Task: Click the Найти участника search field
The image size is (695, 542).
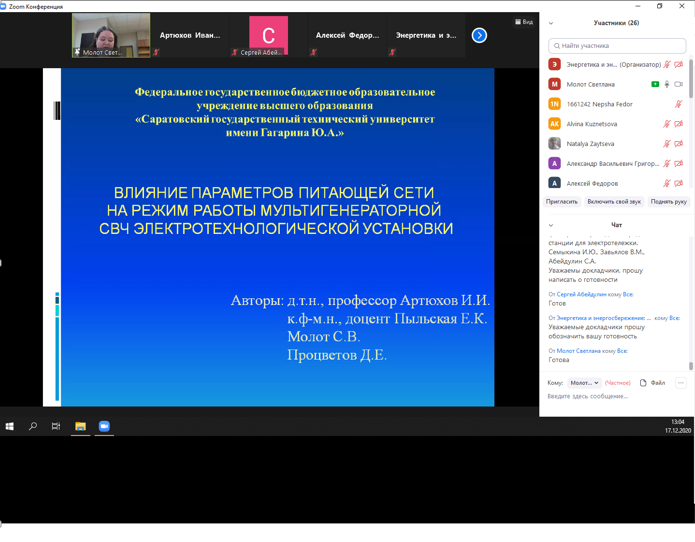Action: tap(617, 46)
